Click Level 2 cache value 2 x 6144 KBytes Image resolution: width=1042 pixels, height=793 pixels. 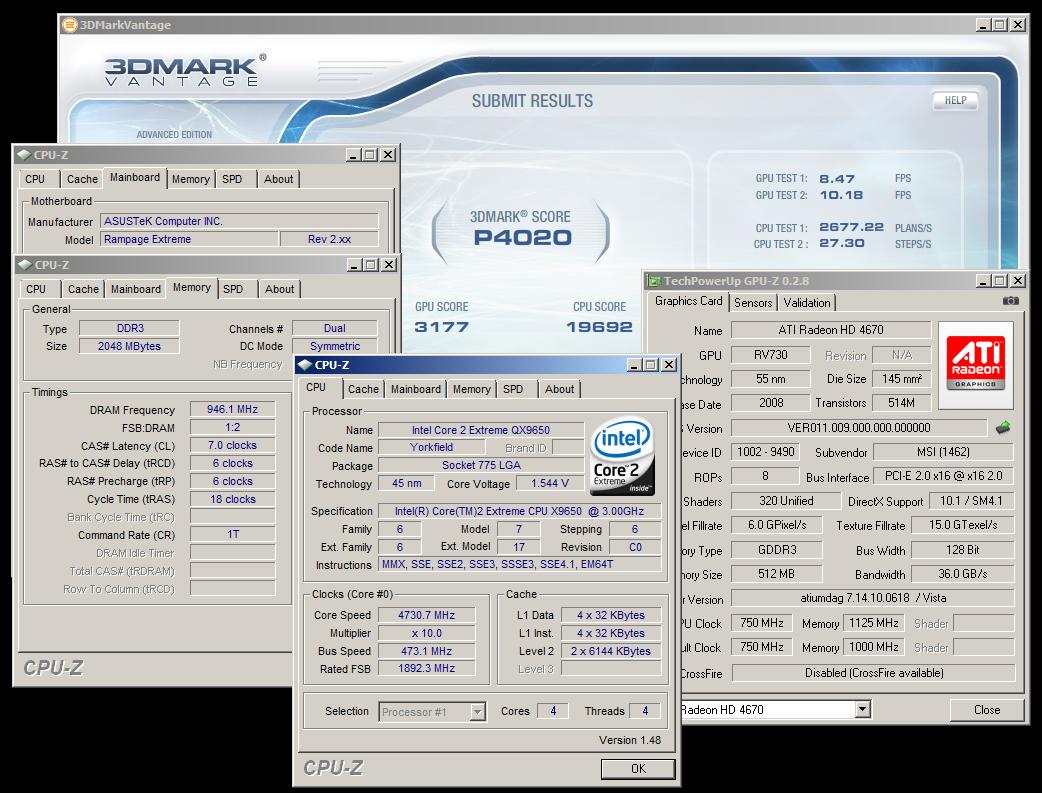(611, 651)
